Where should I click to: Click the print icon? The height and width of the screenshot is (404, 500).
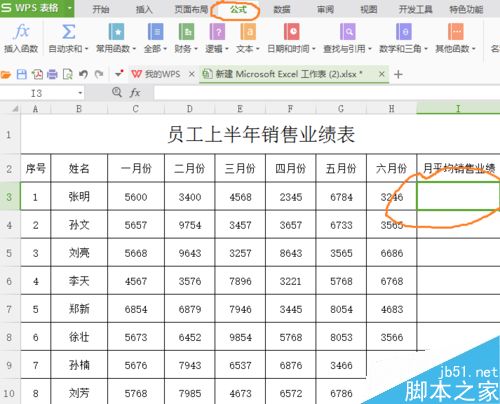coord(52,74)
